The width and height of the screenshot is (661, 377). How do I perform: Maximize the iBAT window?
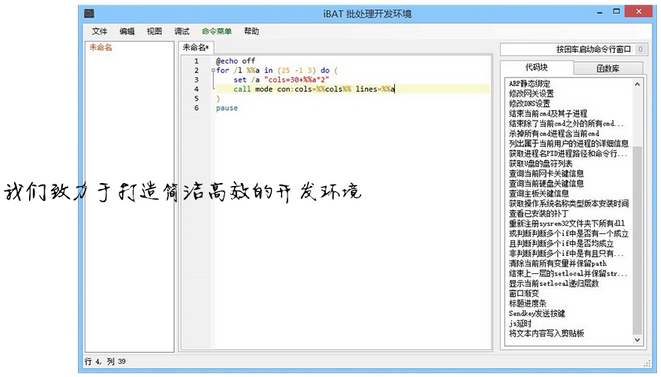(616, 12)
